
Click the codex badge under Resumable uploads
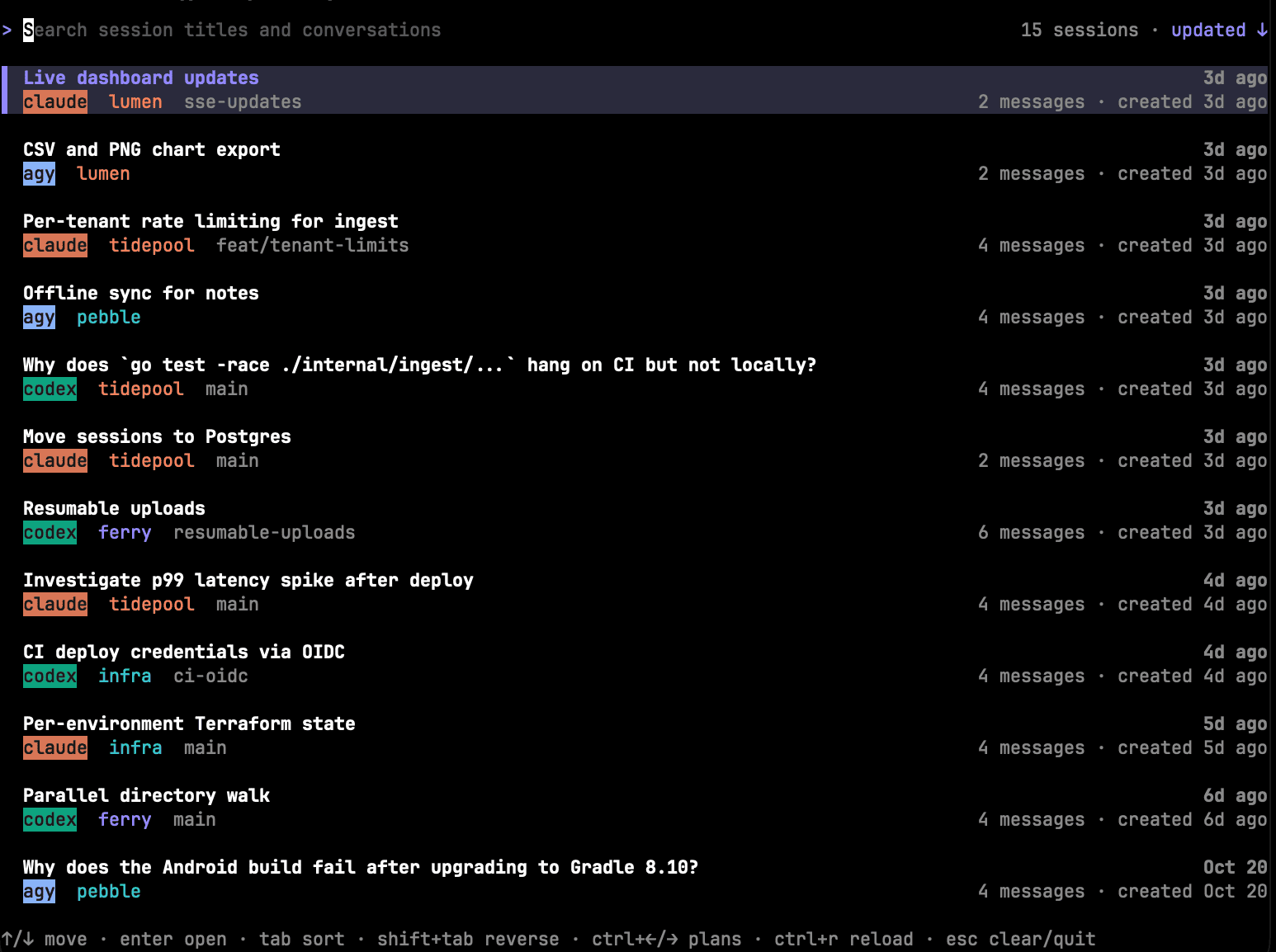(x=50, y=532)
